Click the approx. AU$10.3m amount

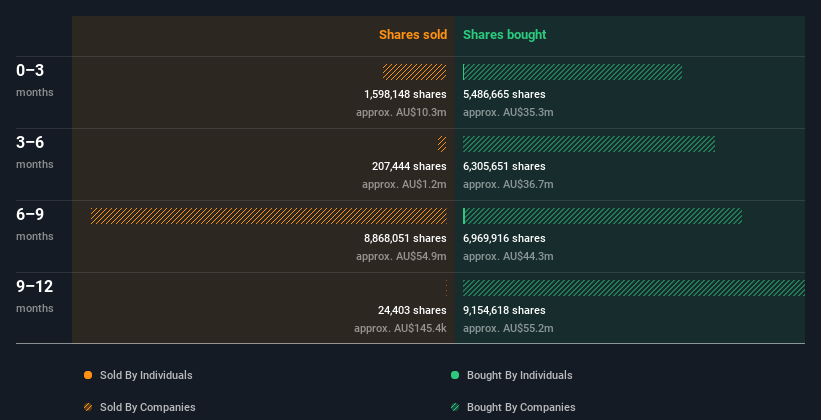[401, 112]
